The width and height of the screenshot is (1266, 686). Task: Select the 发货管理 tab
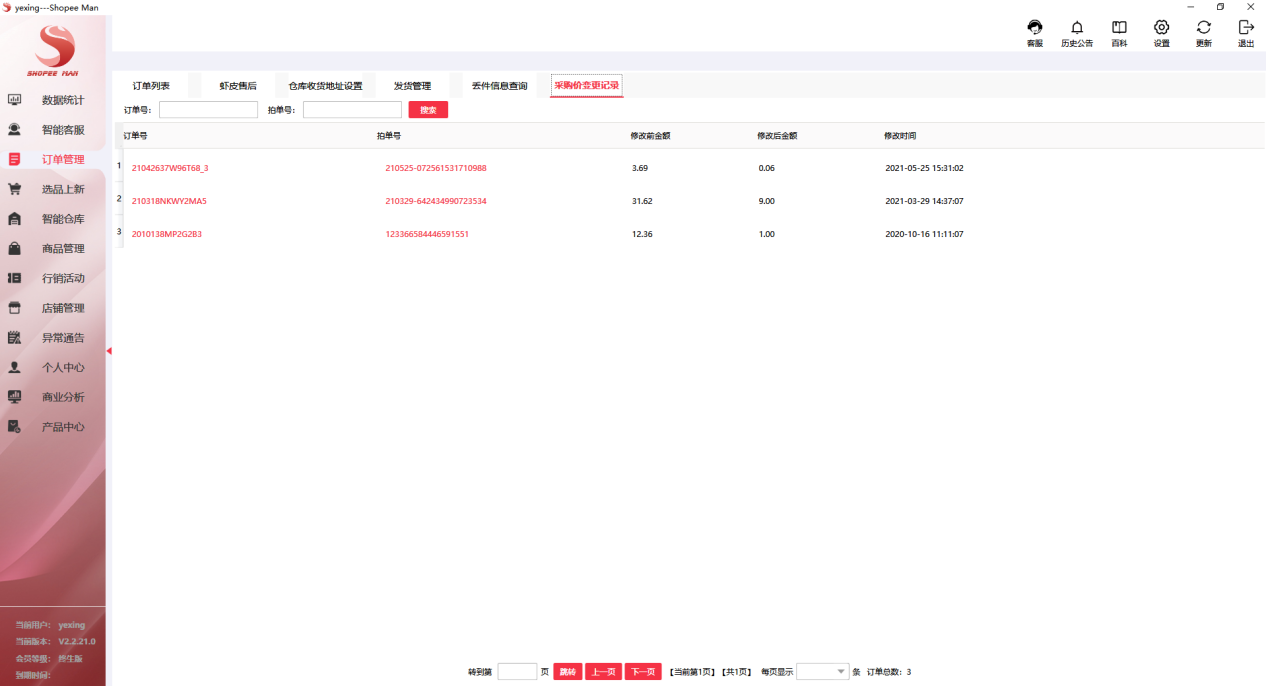412,86
